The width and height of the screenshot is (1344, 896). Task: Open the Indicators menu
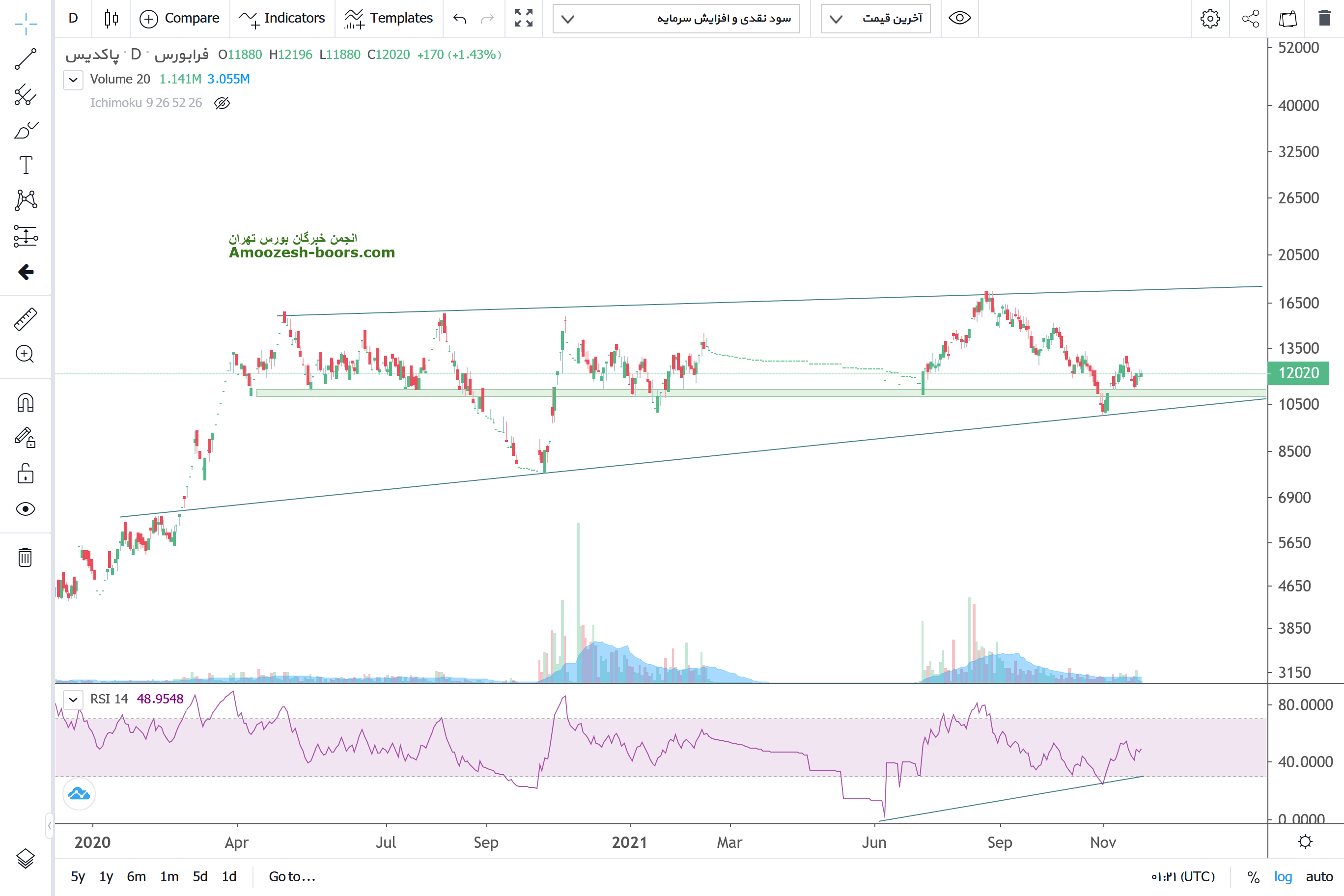pyautogui.click(x=282, y=18)
